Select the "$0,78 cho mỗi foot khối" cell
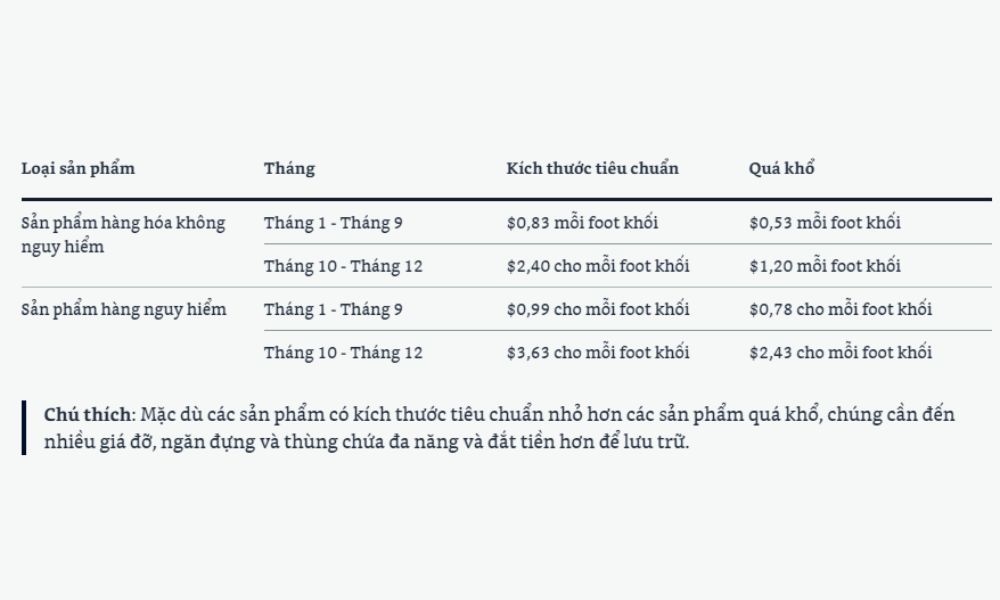Screen dimensions: 1000x600 click(840, 309)
